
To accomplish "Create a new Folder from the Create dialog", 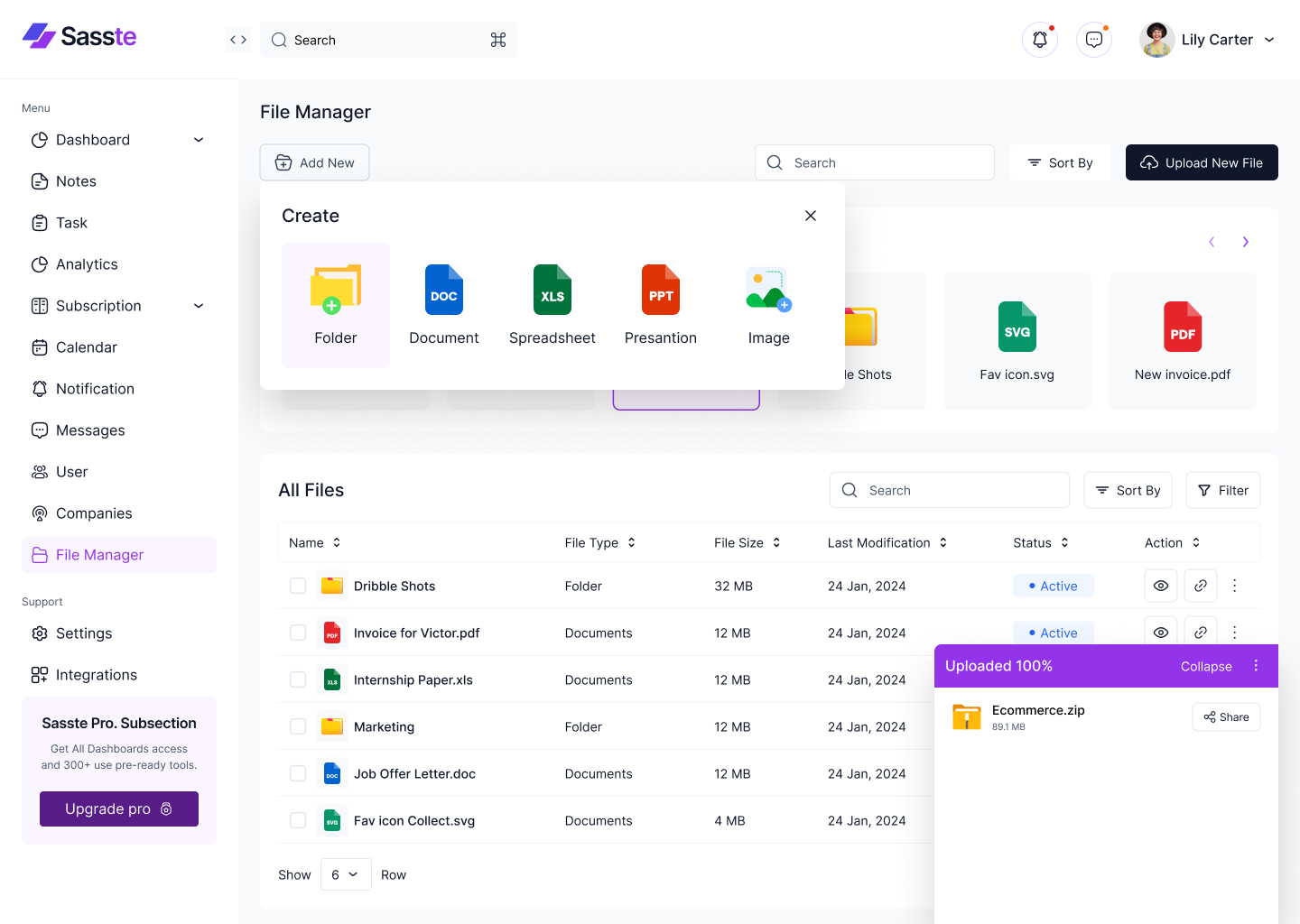I will pos(335,305).
